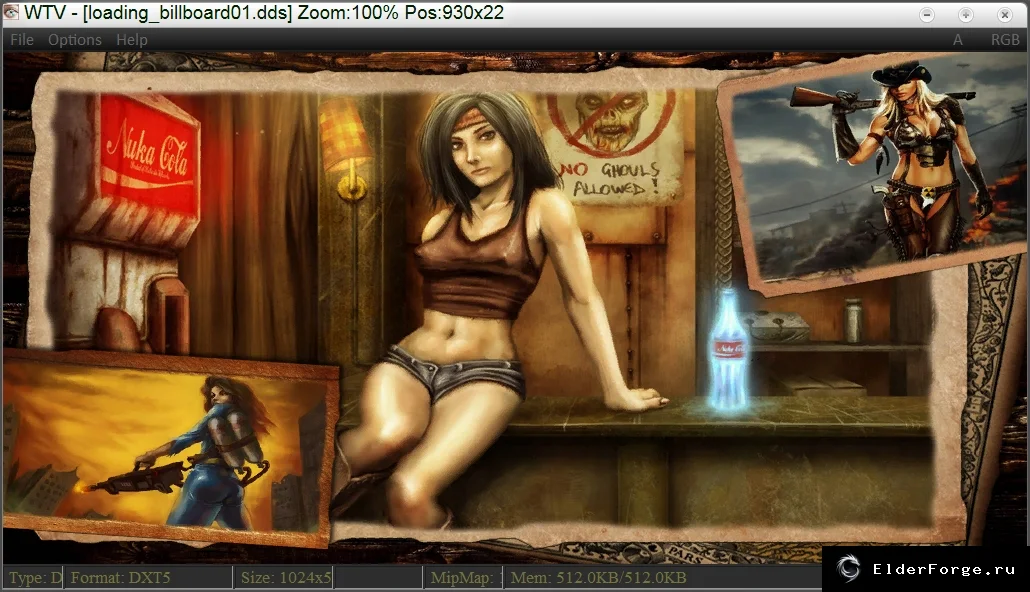
Task: Open the Help menu
Action: pyautogui.click(x=132, y=40)
